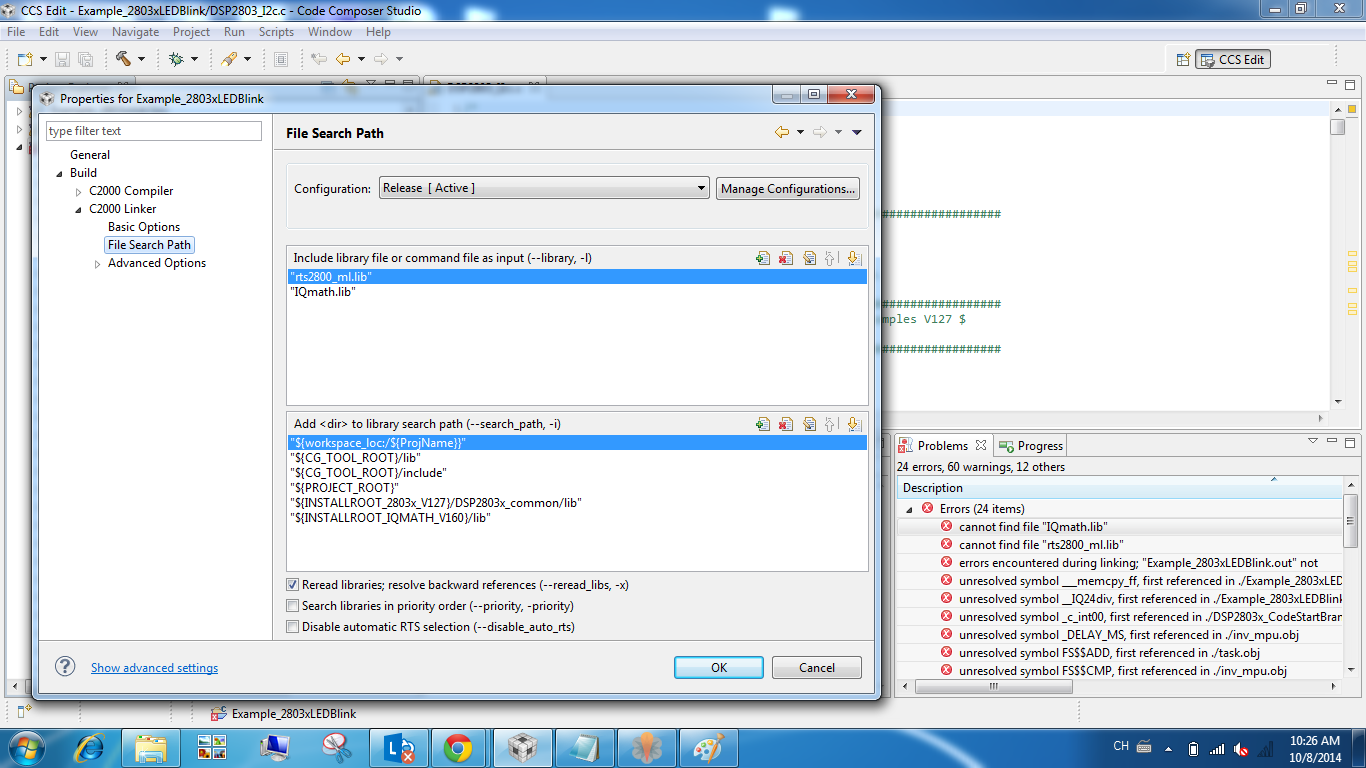Open Internet Explorer from the taskbar
This screenshot has height=768, width=1366.
click(91, 747)
